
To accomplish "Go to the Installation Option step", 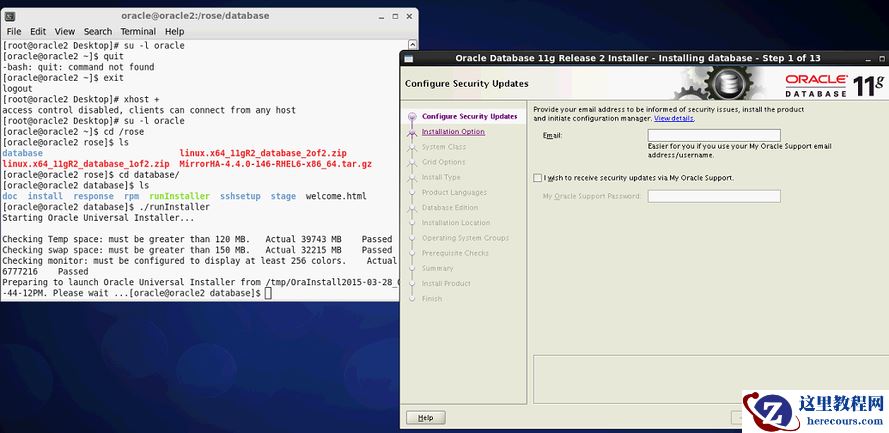I will coord(453,132).
